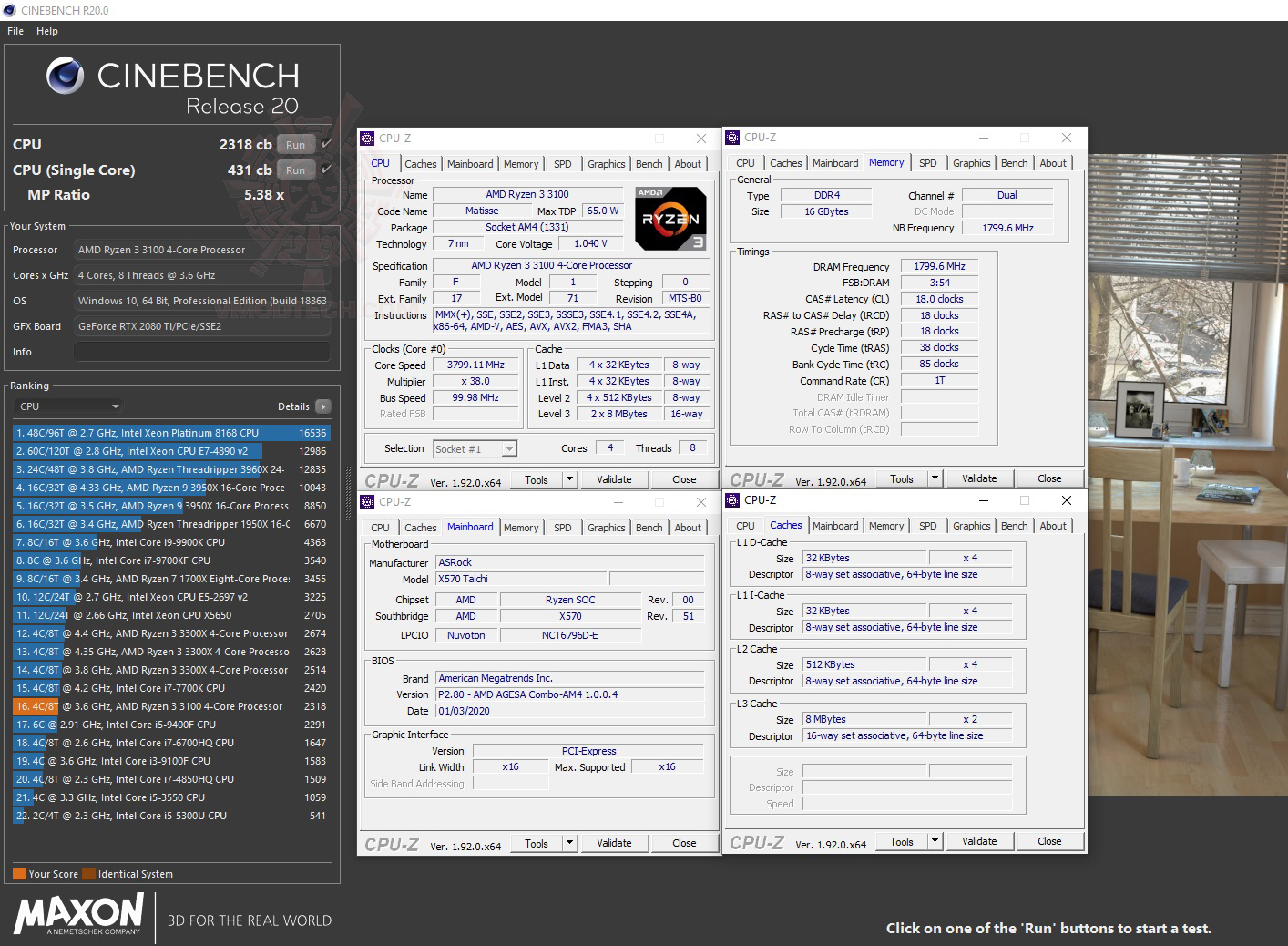The image size is (1288, 946).
Task: Select Graphics tab in the Memory timings window
Action: click(x=972, y=163)
